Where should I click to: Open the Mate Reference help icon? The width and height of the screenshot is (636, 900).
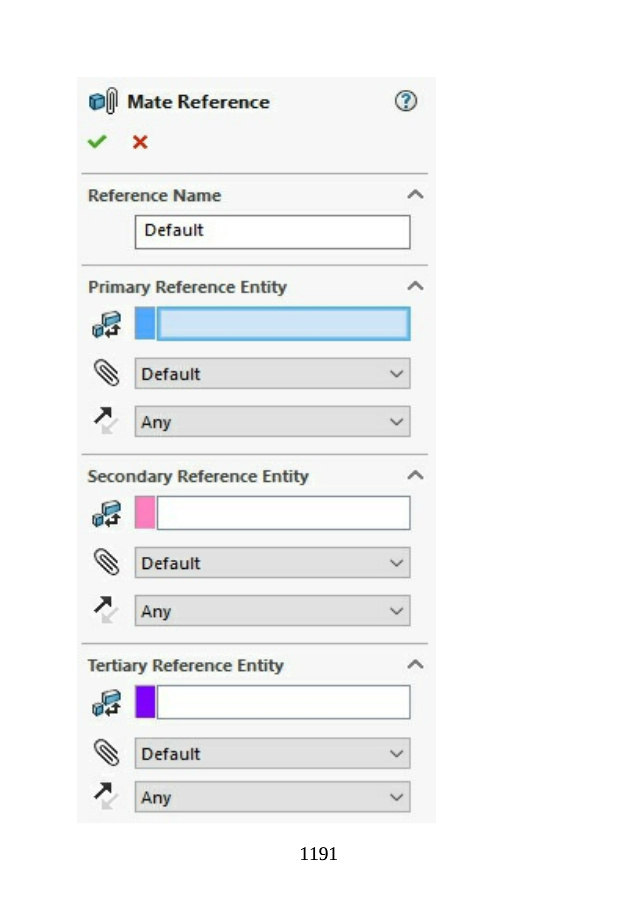click(405, 101)
